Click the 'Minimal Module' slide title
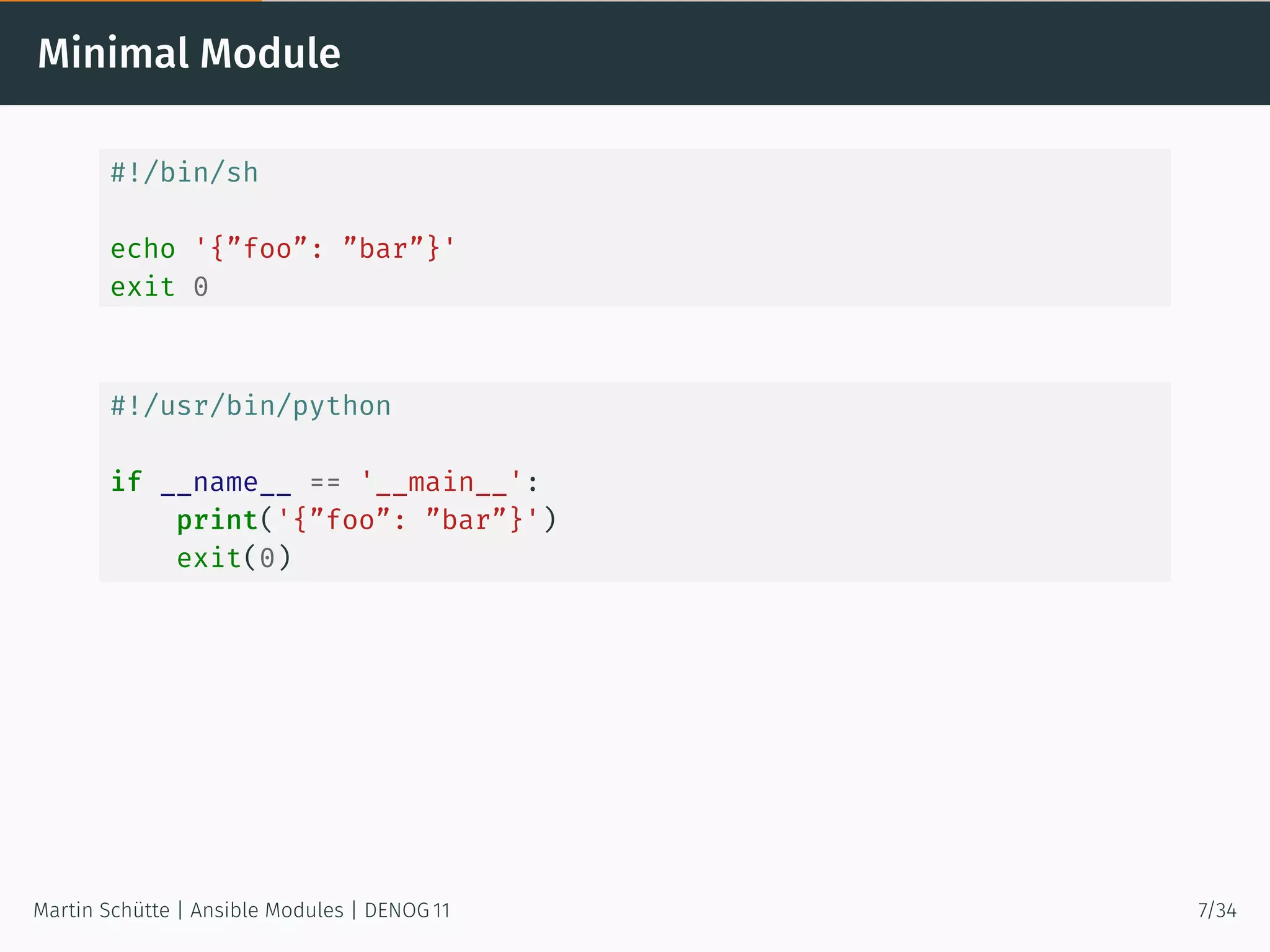Screen dimensions: 1270x952 [189, 53]
